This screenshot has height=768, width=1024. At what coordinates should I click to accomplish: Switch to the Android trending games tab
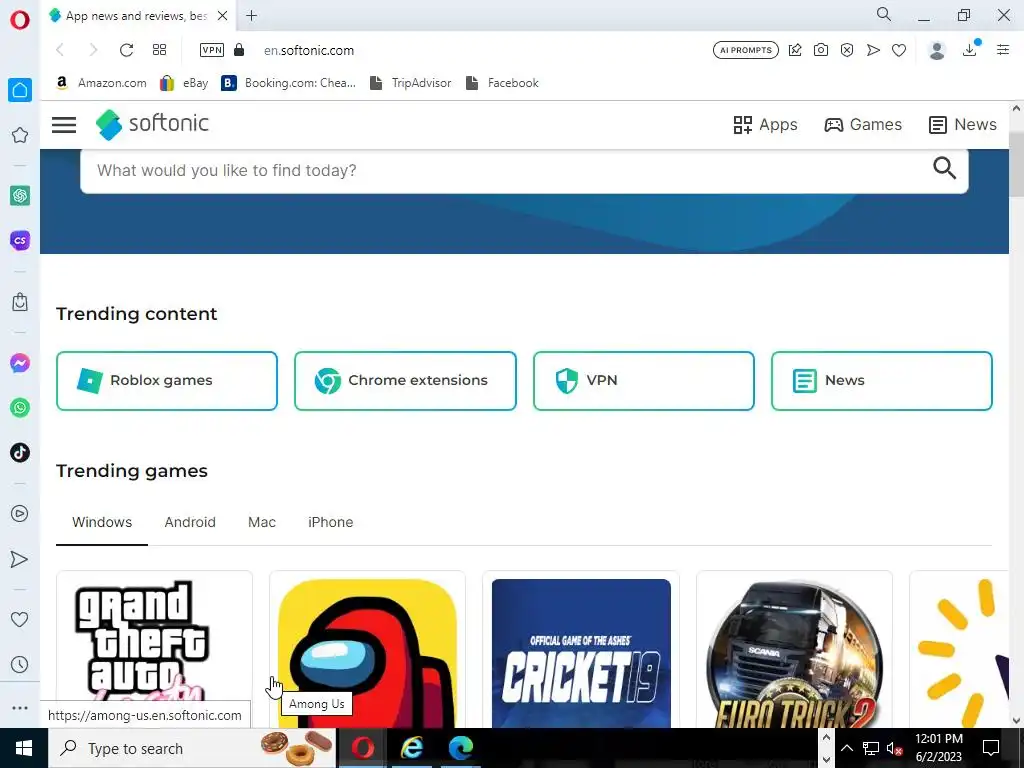coord(190,522)
